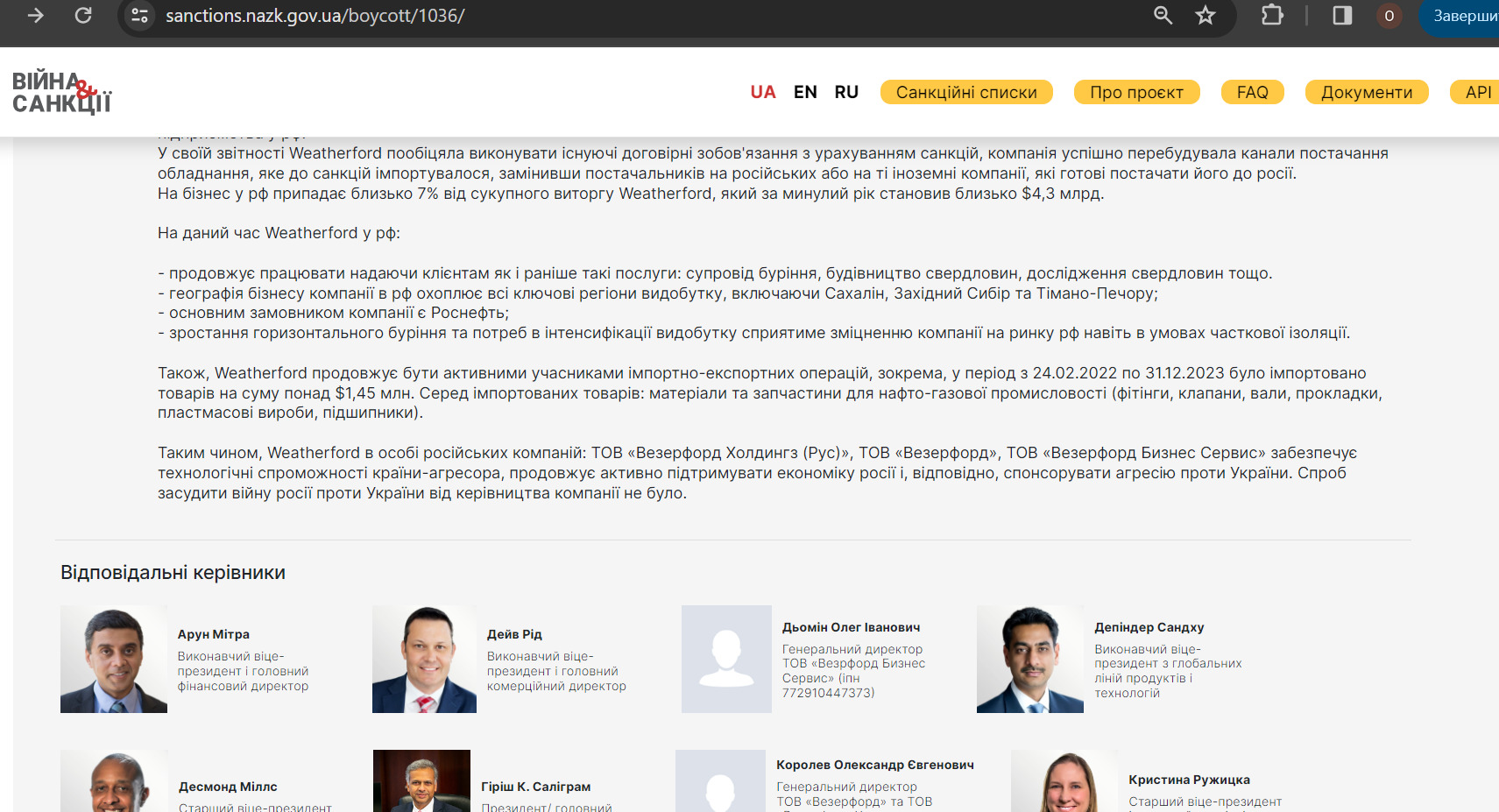
Task: Select the name Дьомін Олег Іванович
Action: tap(851, 627)
